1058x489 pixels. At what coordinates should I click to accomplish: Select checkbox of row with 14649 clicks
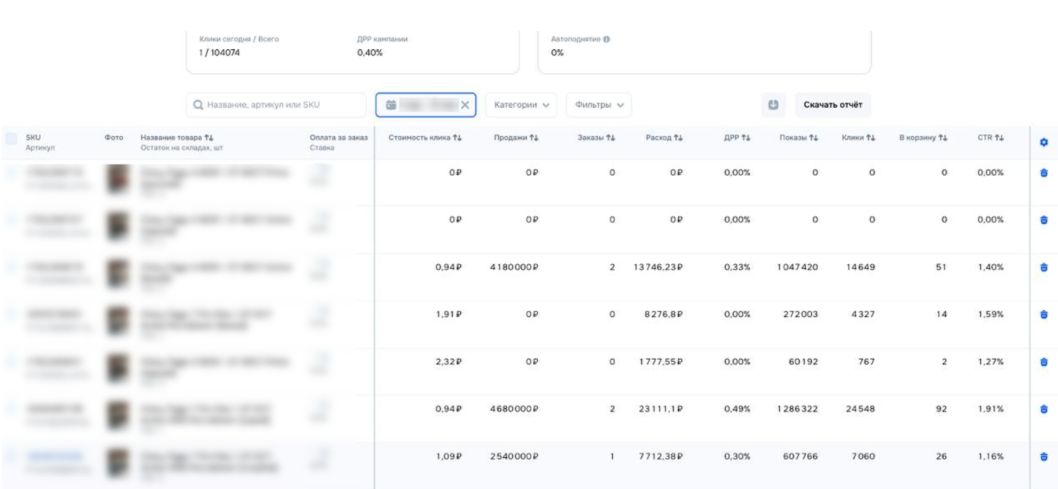click(x=11, y=267)
